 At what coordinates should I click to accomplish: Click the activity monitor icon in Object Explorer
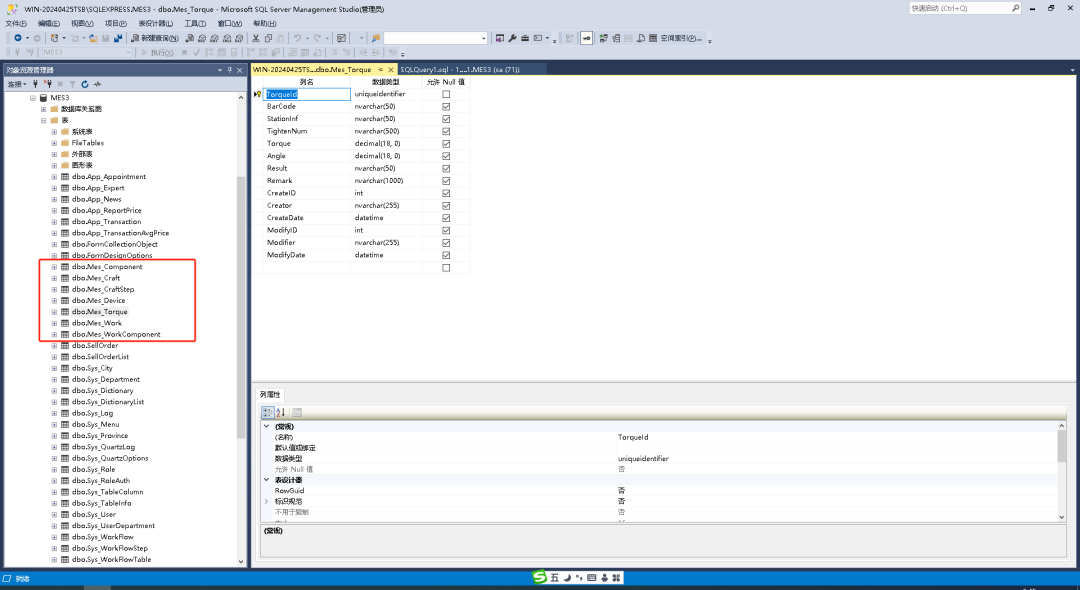97,84
